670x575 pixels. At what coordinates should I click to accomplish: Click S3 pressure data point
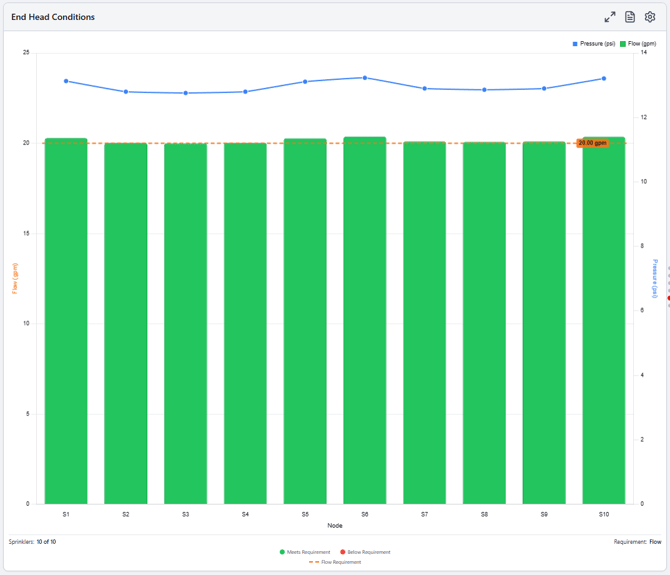click(185, 93)
